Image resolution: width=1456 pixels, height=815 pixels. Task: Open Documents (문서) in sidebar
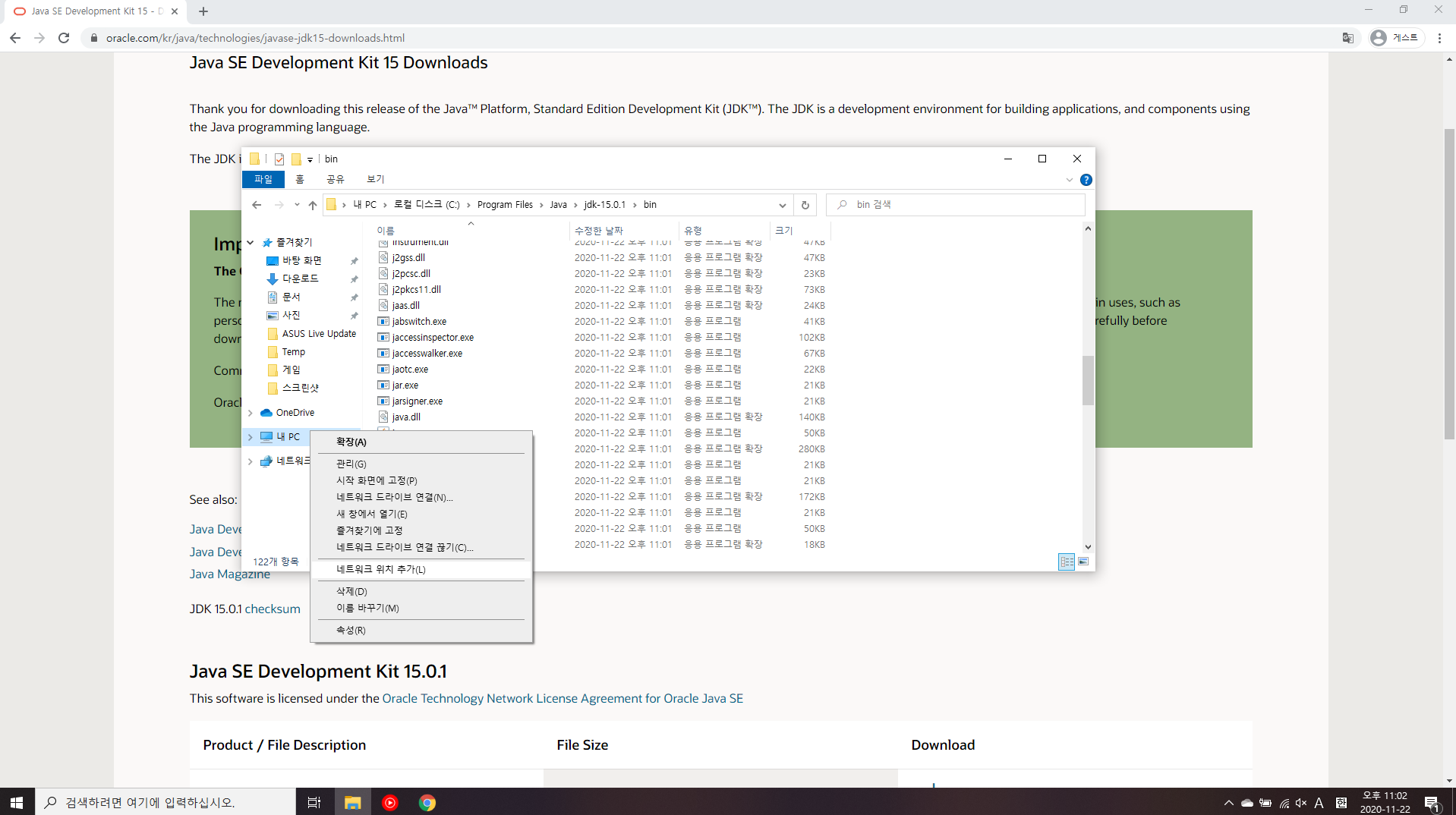(x=291, y=297)
